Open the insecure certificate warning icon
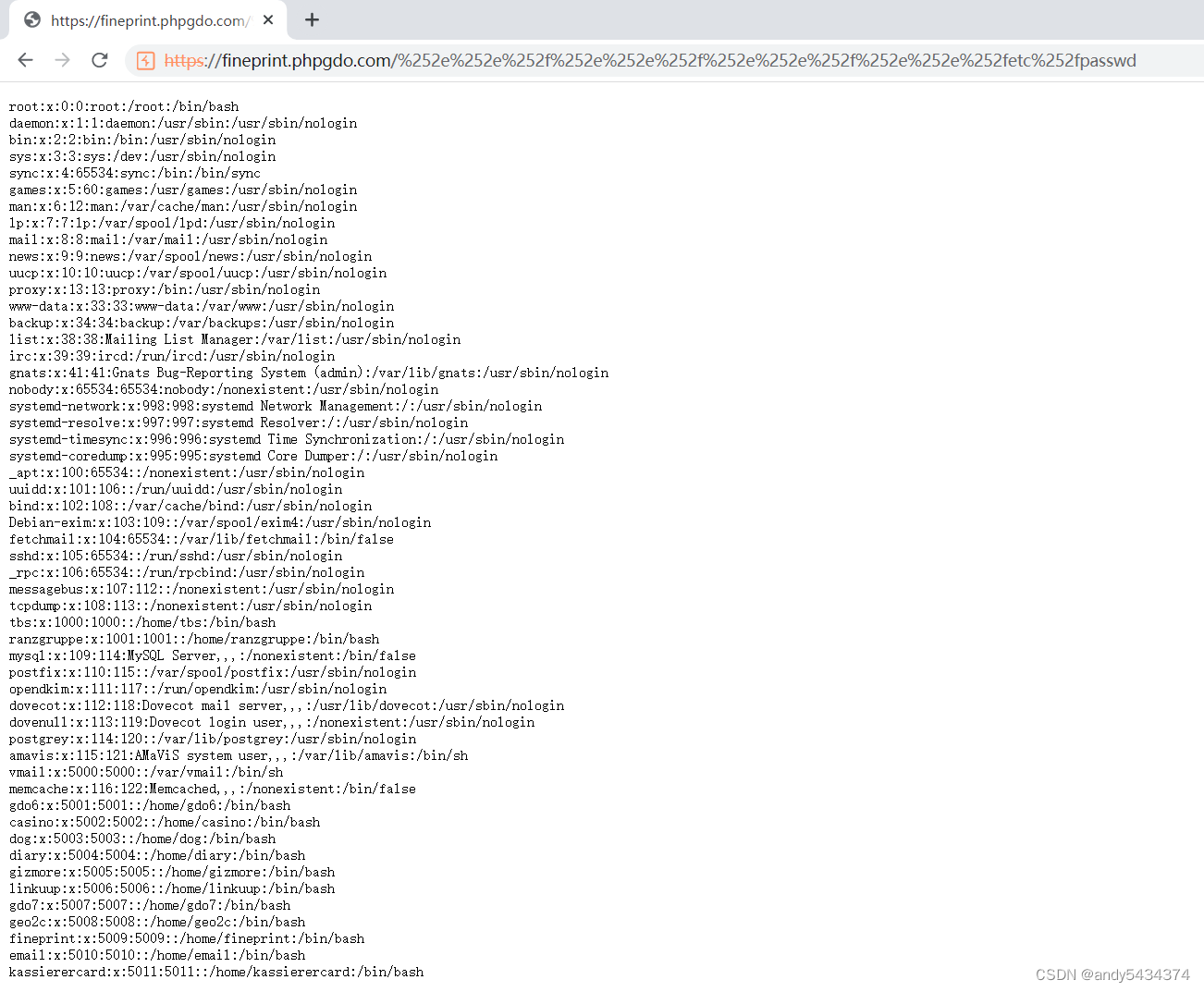The image size is (1204, 992). (x=145, y=61)
